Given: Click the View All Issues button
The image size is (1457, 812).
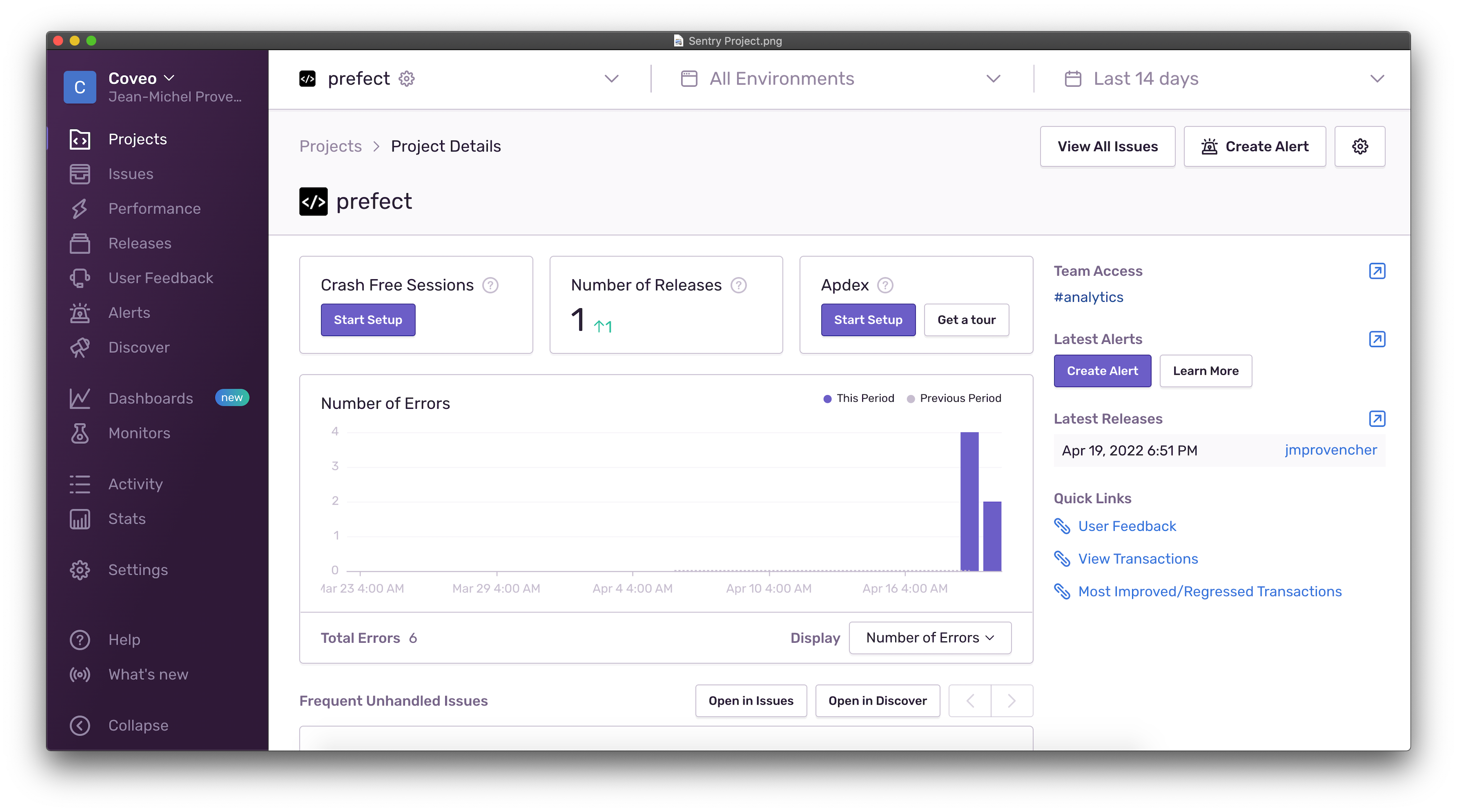Looking at the screenshot, I should pos(1107,146).
